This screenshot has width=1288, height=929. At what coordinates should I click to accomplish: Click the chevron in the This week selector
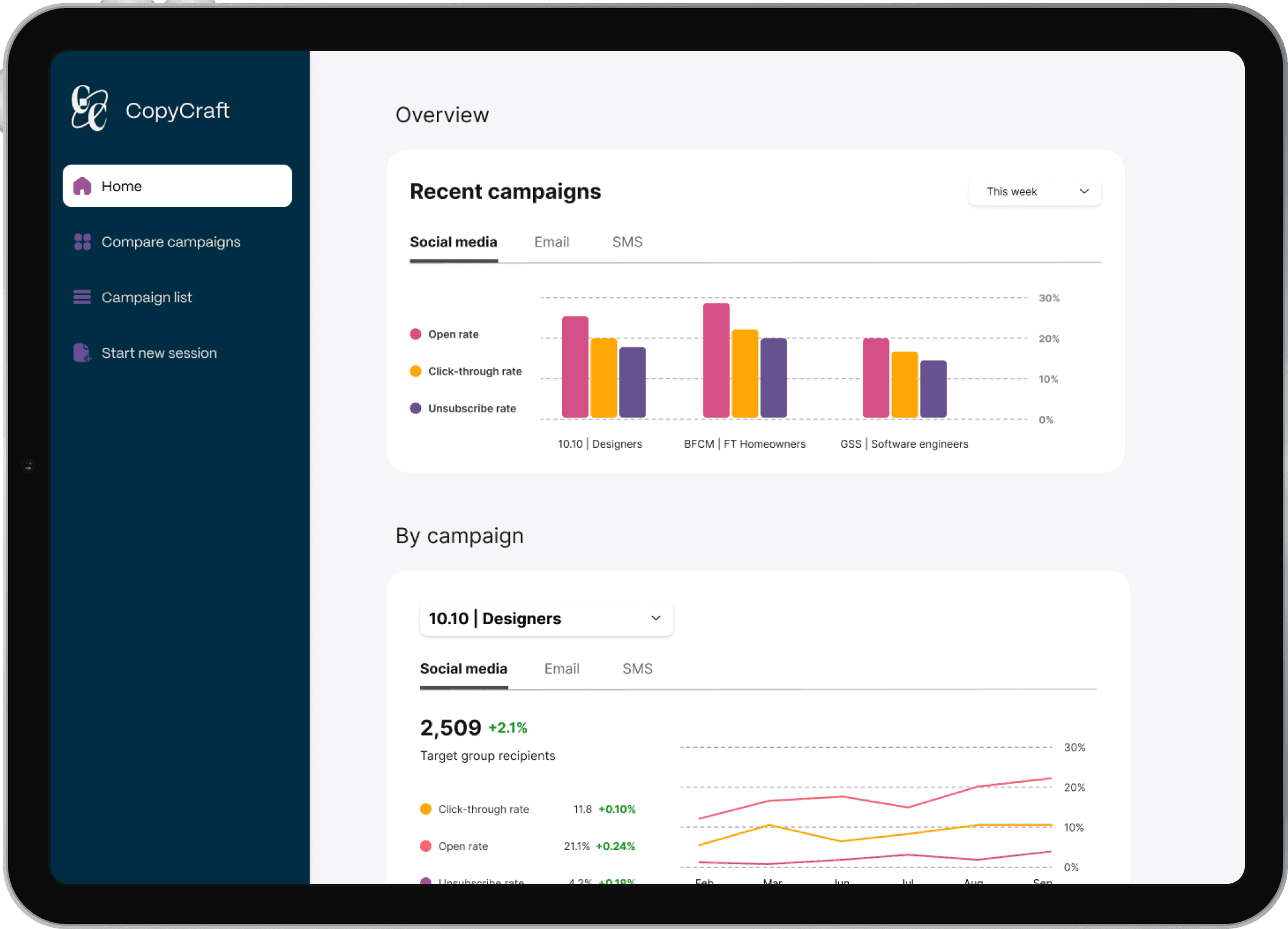(x=1084, y=192)
